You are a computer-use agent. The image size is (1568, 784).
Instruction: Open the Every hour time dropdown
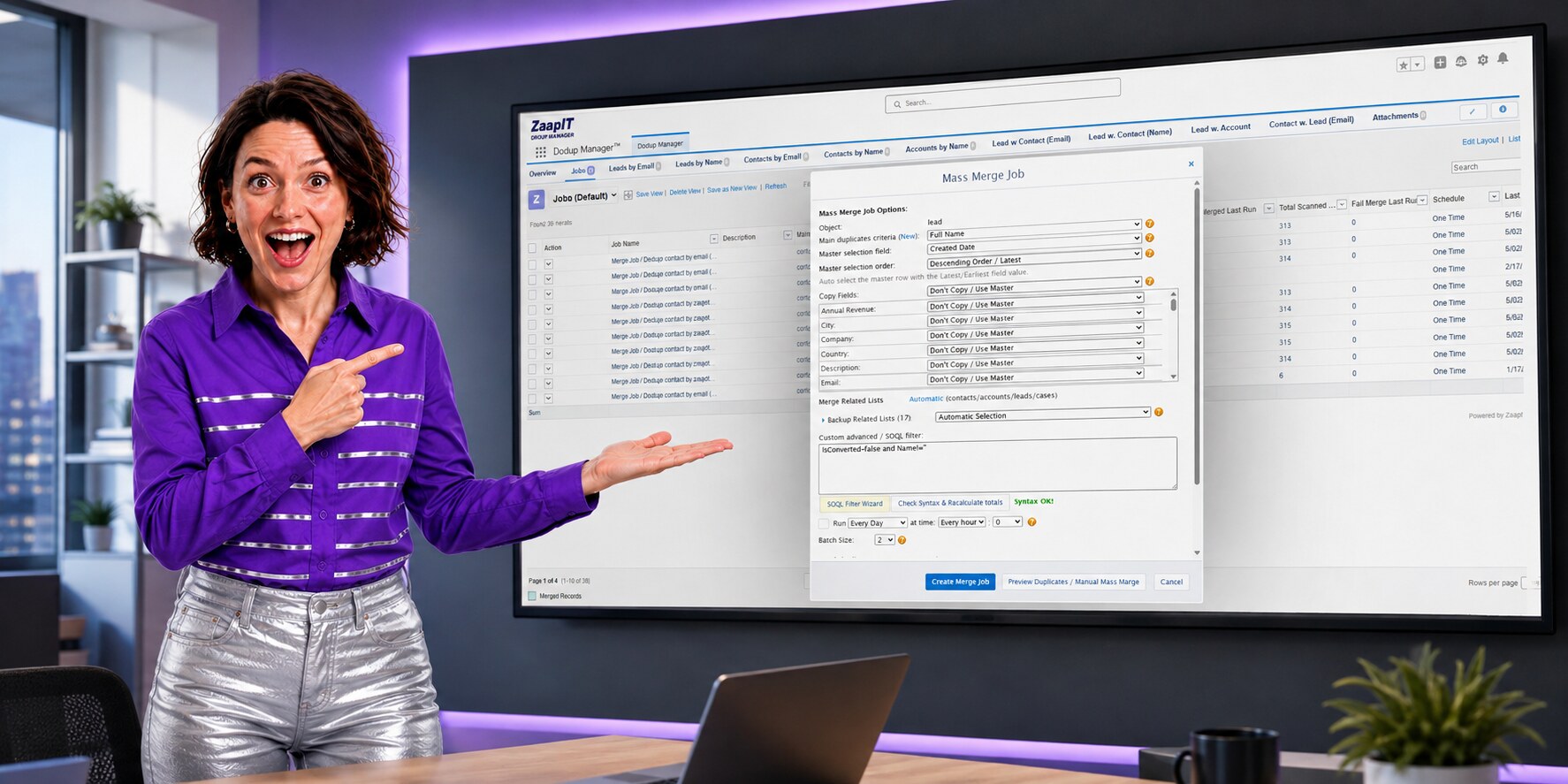click(x=962, y=522)
